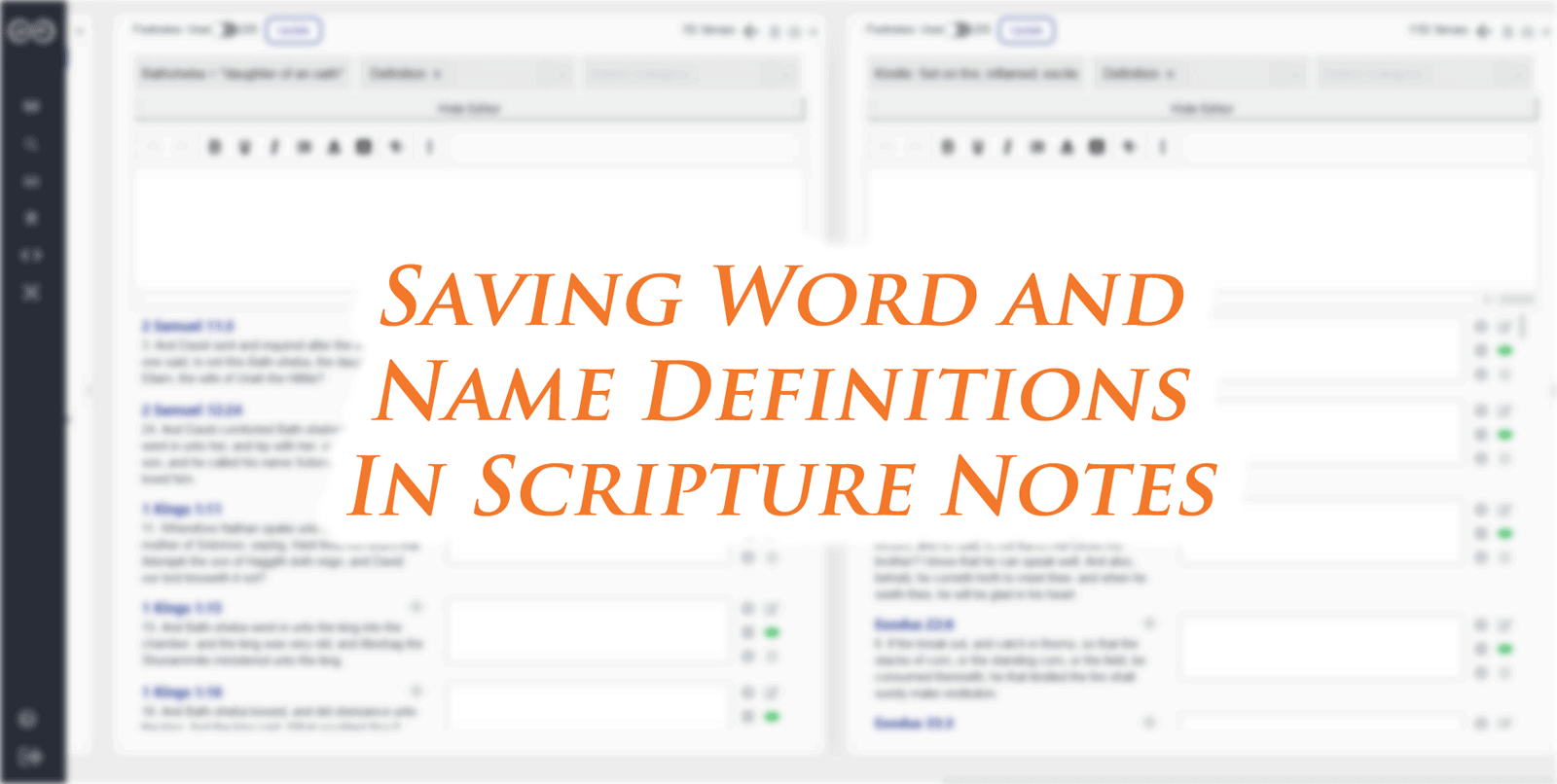Image resolution: width=1557 pixels, height=784 pixels.
Task: Apply Bold in left editor toolbar
Action: (215, 147)
